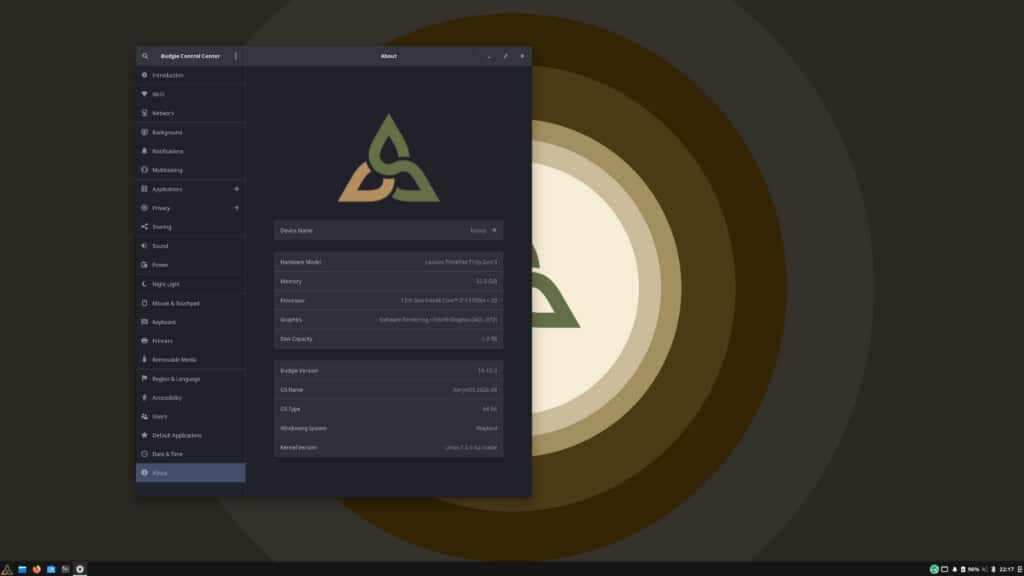
Task: Open the terminal icon in the taskbar
Action: [x=65, y=569]
